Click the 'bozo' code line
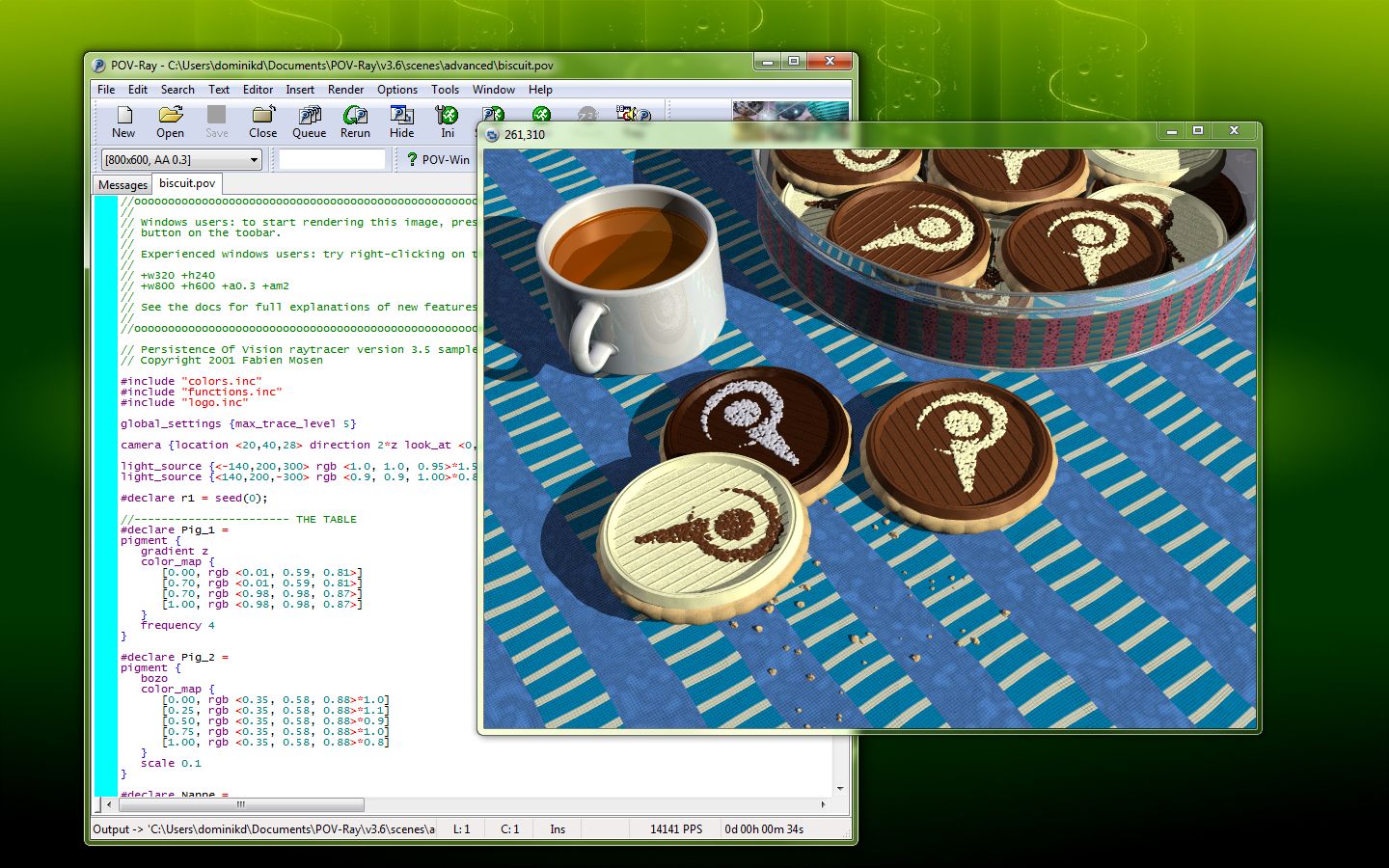1389x868 pixels. 154,678
